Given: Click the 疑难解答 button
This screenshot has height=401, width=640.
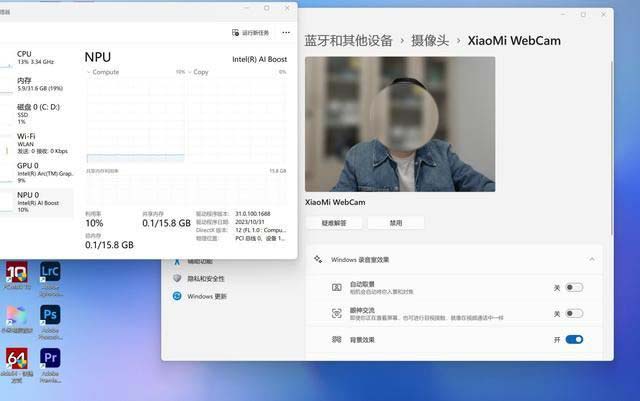Looking at the screenshot, I should click(x=334, y=223).
